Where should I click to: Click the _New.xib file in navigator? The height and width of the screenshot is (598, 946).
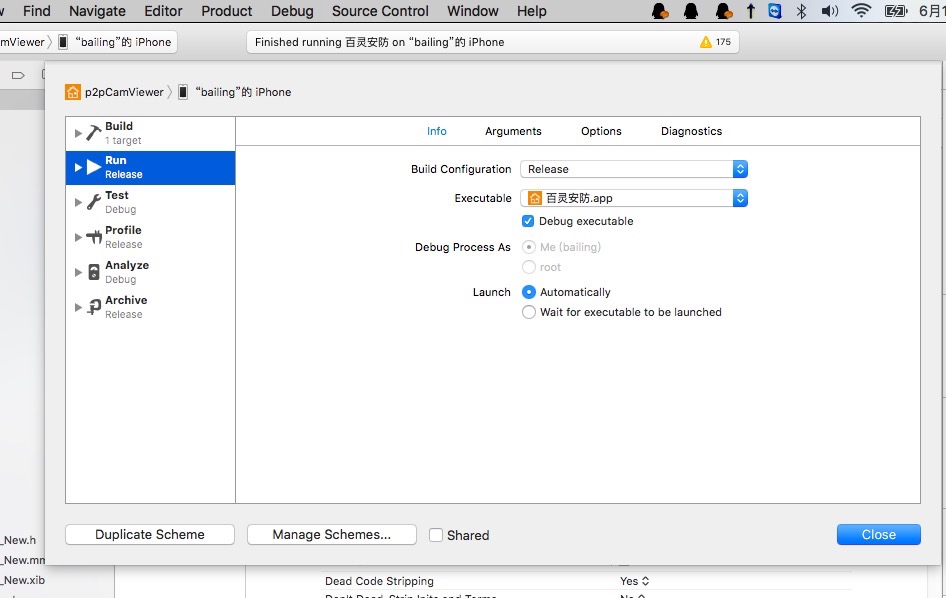coord(23,580)
